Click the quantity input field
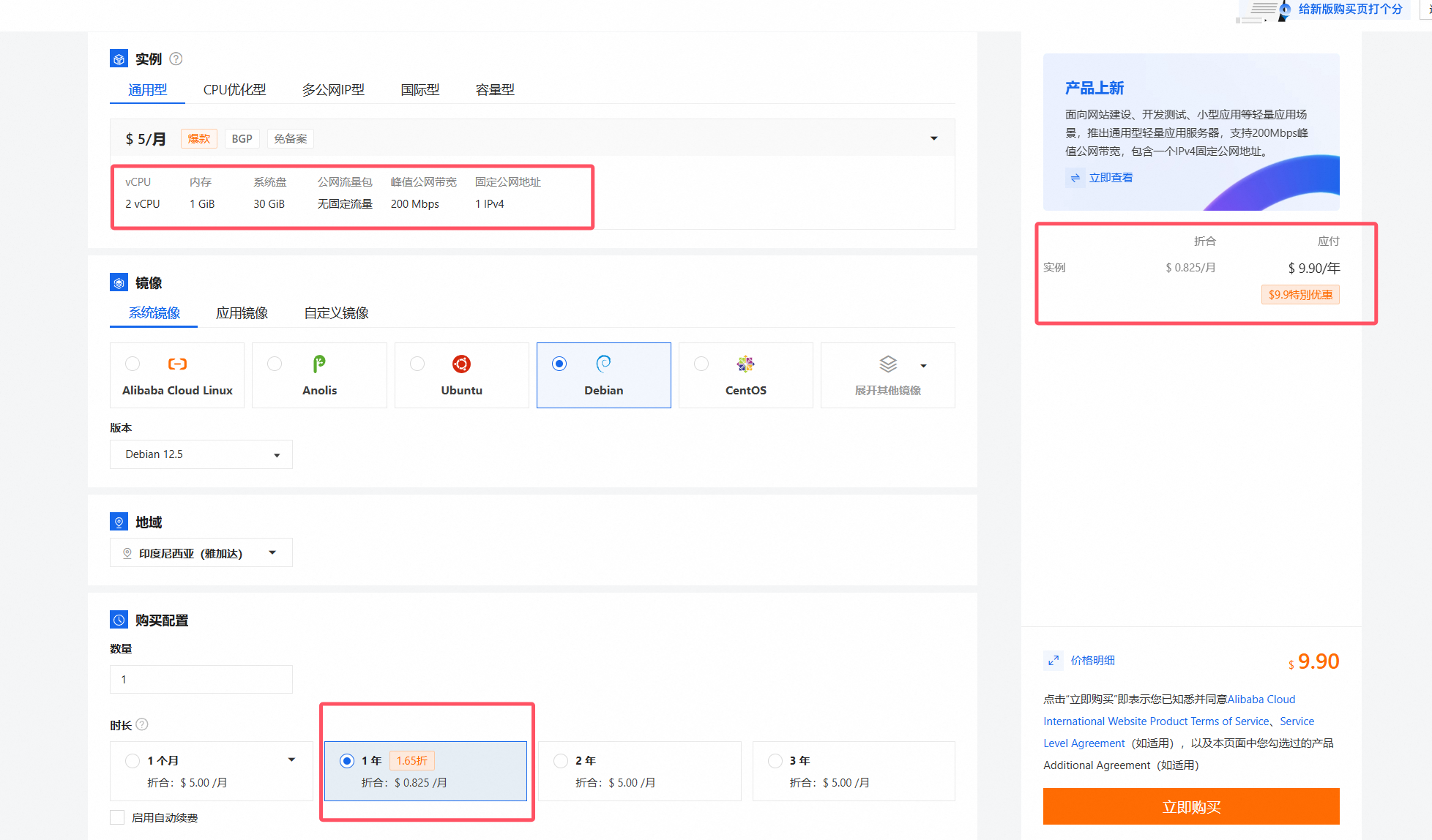The height and width of the screenshot is (840, 1432). click(201, 679)
